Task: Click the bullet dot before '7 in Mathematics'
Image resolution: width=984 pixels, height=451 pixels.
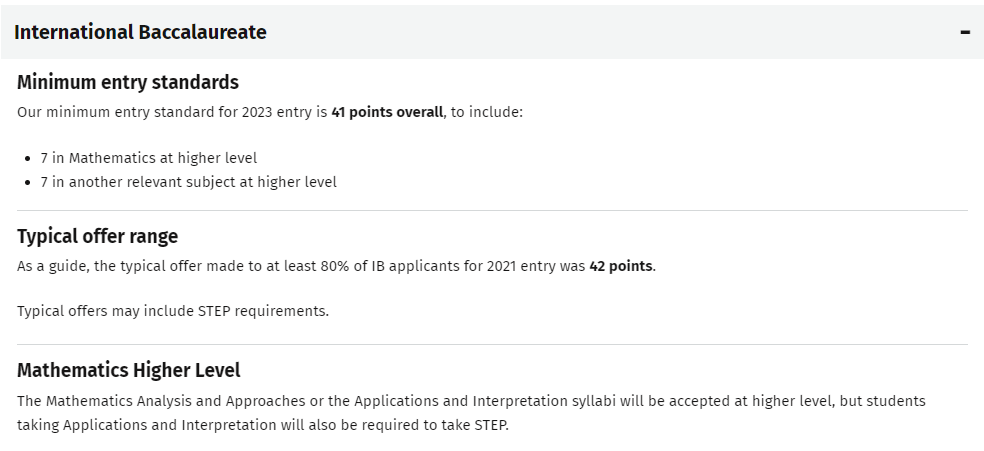Action: [28, 159]
